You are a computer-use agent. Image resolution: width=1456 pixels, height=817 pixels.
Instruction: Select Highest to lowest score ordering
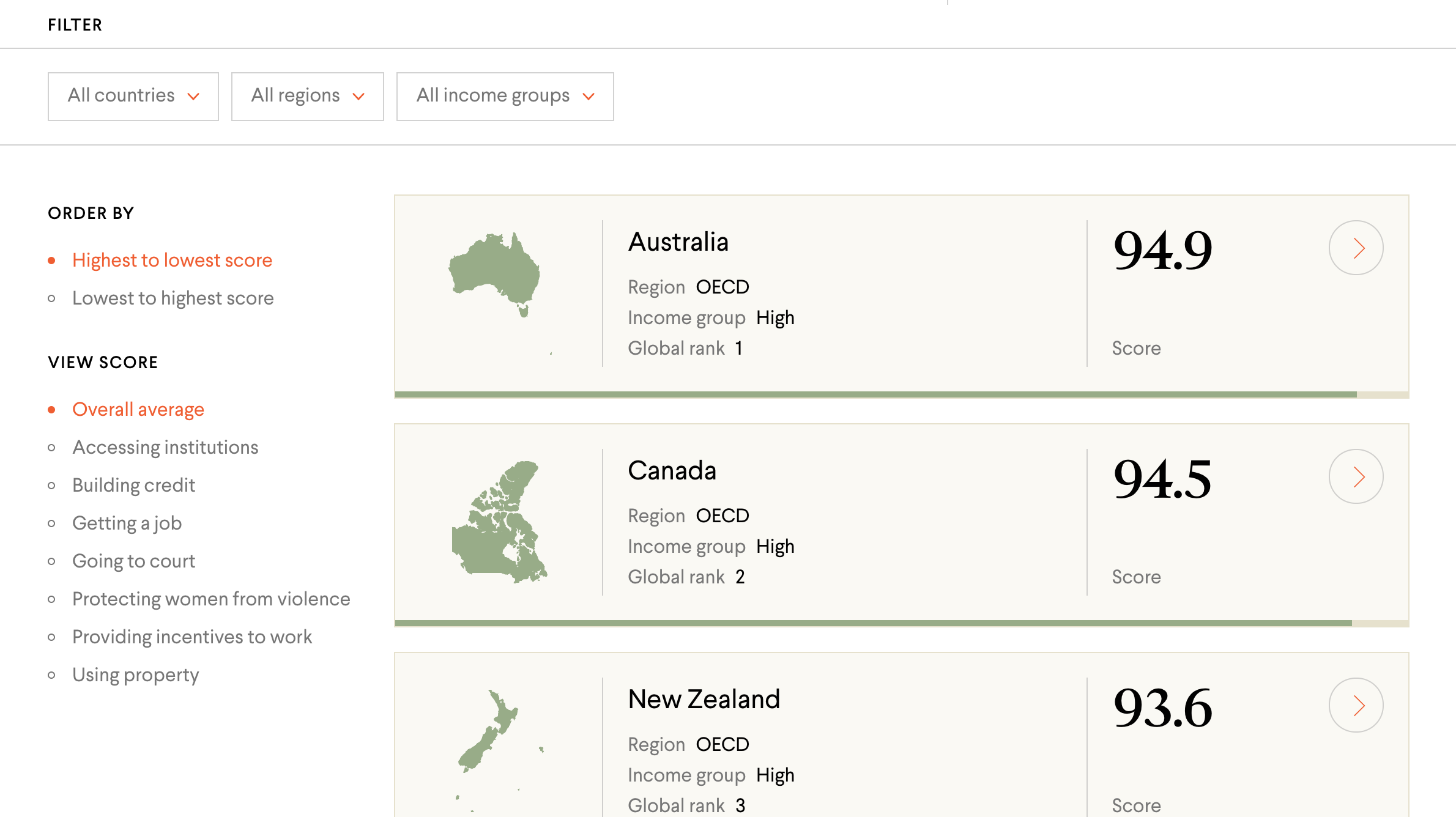(x=172, y=261)
